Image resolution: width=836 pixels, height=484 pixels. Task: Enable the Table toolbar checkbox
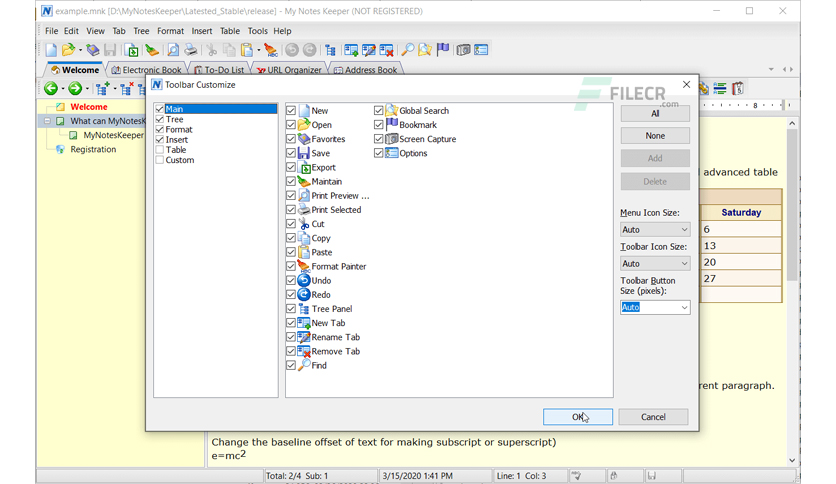[159, 150]
